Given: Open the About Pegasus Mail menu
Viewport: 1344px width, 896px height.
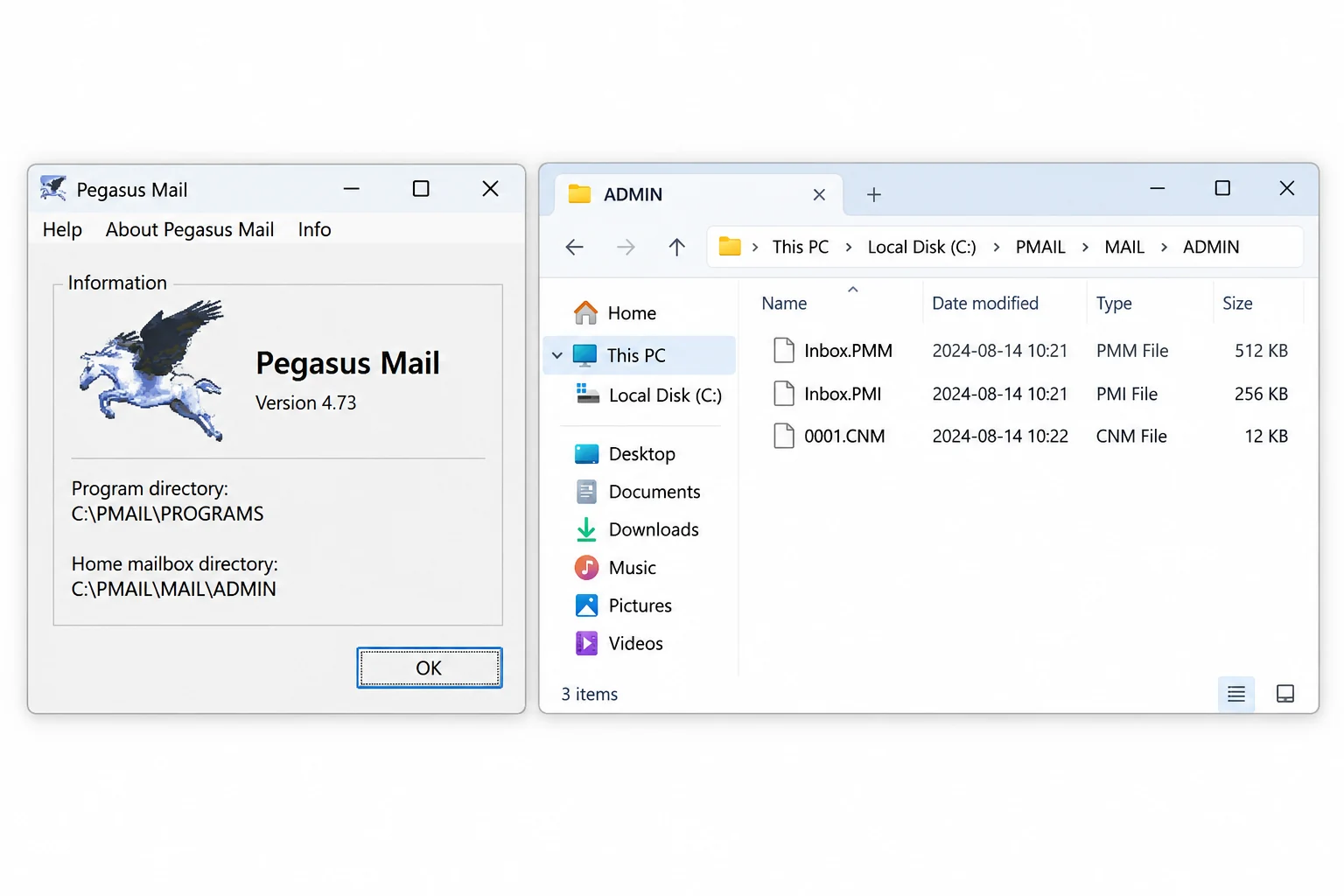Looking at the screenshot, I should click(190, 229).
